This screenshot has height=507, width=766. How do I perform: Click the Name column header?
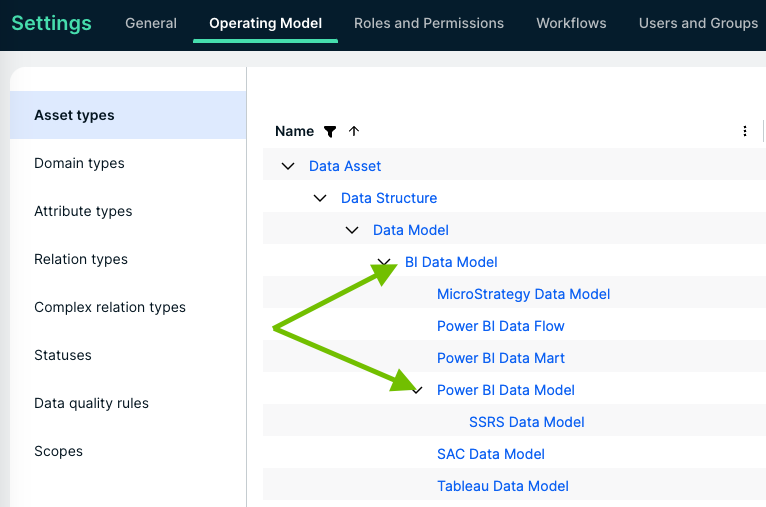294,131
